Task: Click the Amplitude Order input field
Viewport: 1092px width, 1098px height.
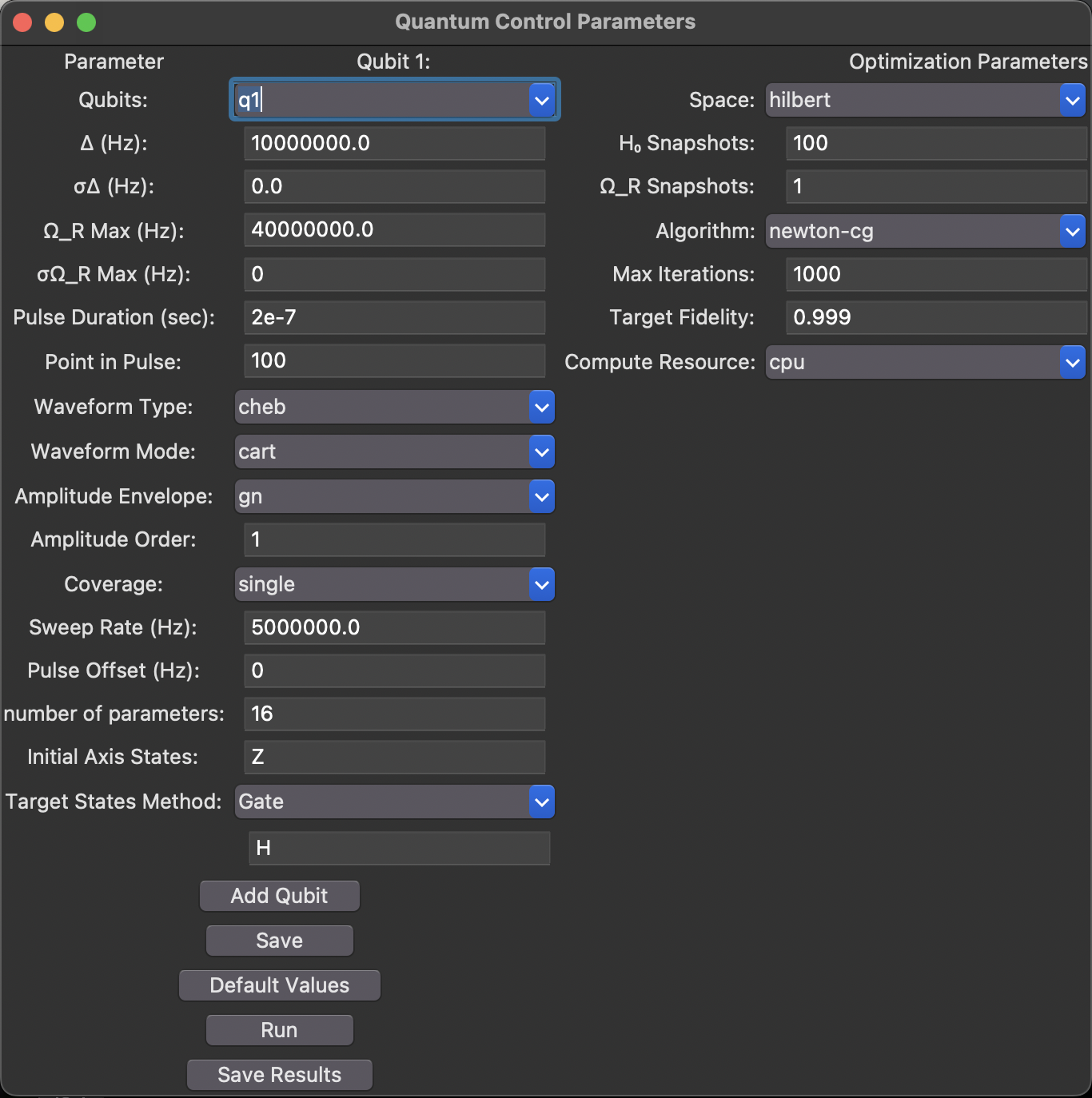Action: tap(395, 539)
